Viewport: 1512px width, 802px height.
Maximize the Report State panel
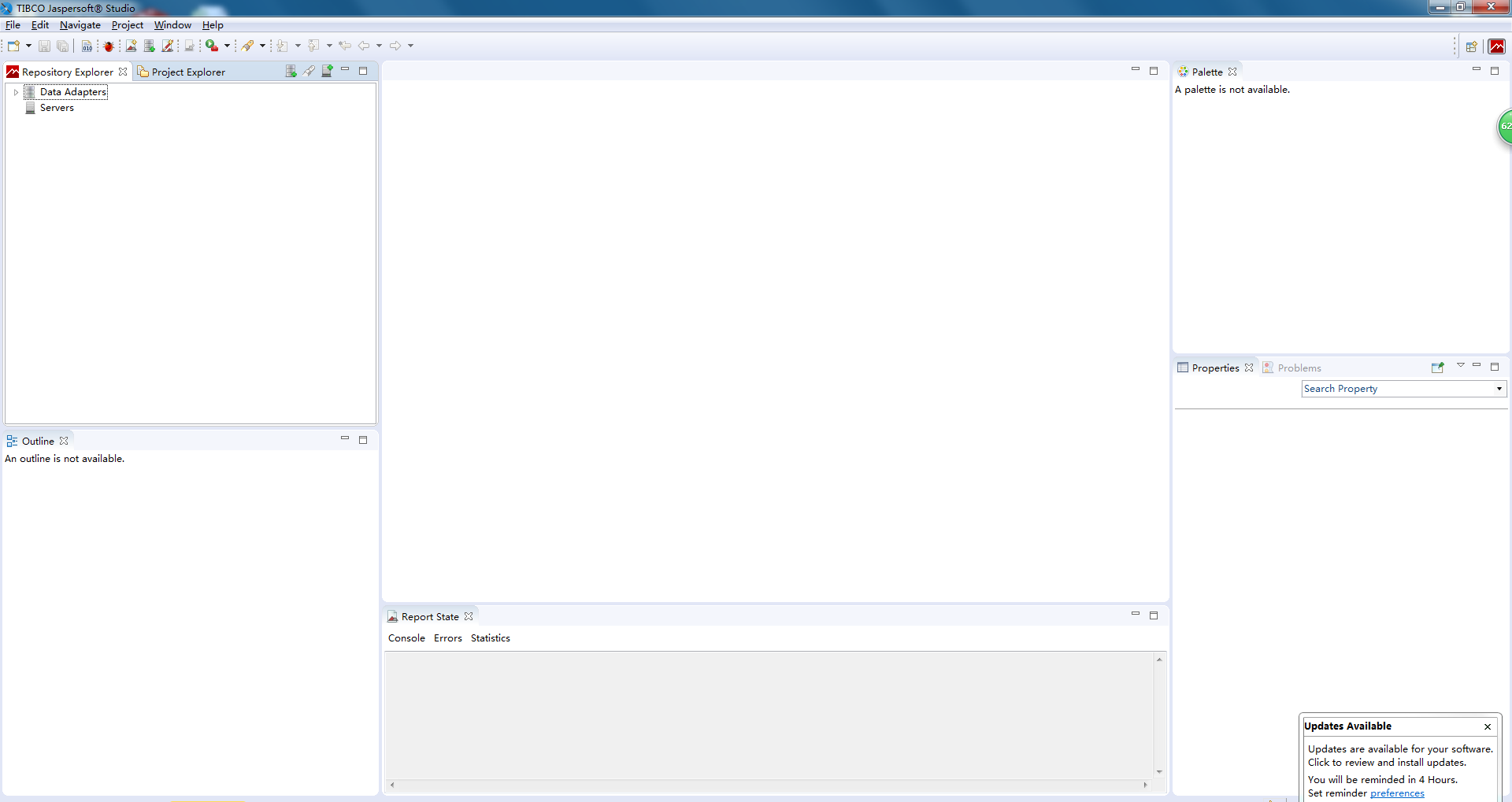(x=1153, y=615)
